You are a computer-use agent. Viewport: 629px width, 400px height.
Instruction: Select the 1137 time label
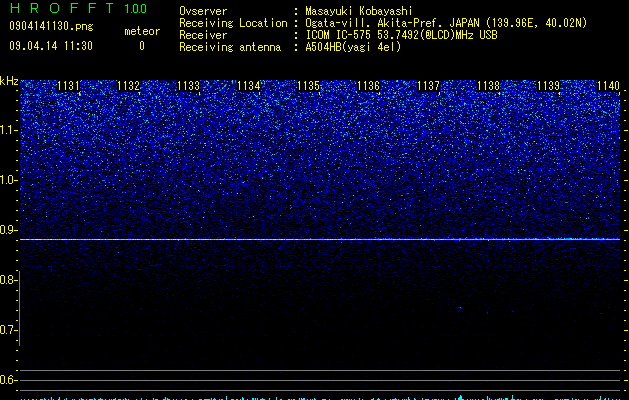pos(428,86)
